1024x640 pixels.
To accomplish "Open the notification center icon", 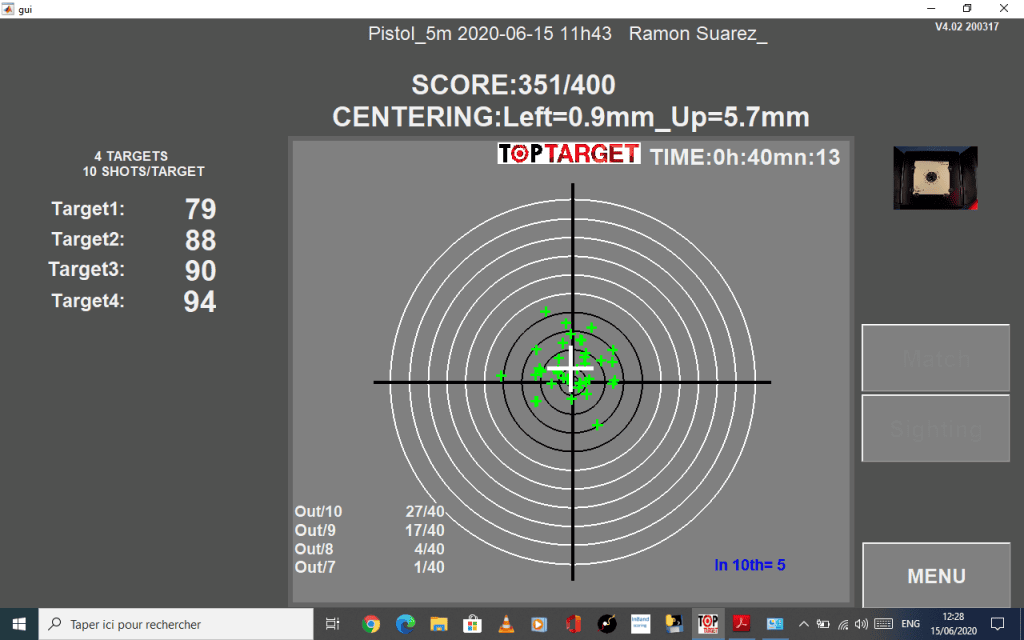I will pyautogui.click(x=997, y=624).
